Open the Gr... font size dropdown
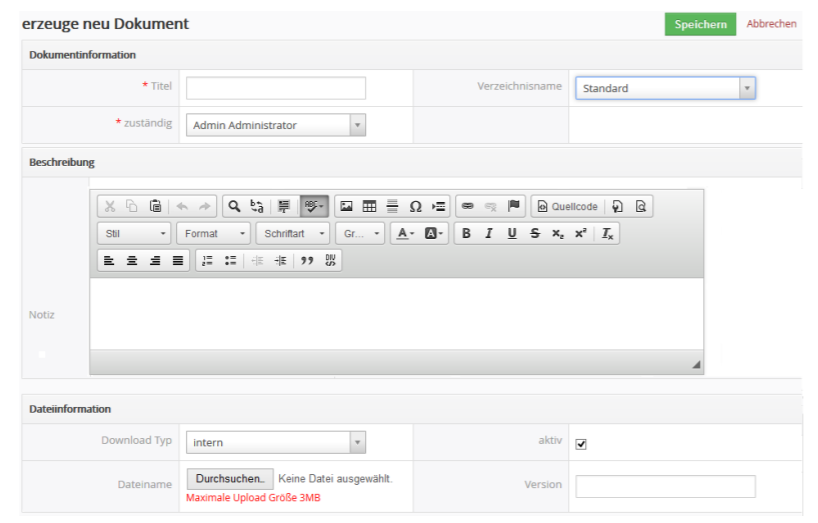818x523 pixels. tap(360, 234)
